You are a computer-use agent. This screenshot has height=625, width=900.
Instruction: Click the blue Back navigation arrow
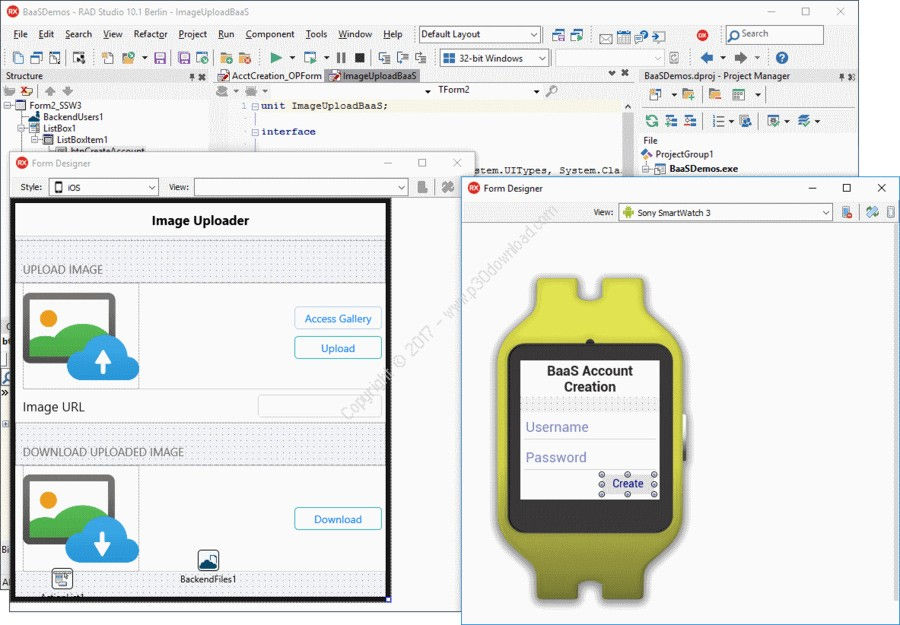pyautogui.click(x=707, y=58)
